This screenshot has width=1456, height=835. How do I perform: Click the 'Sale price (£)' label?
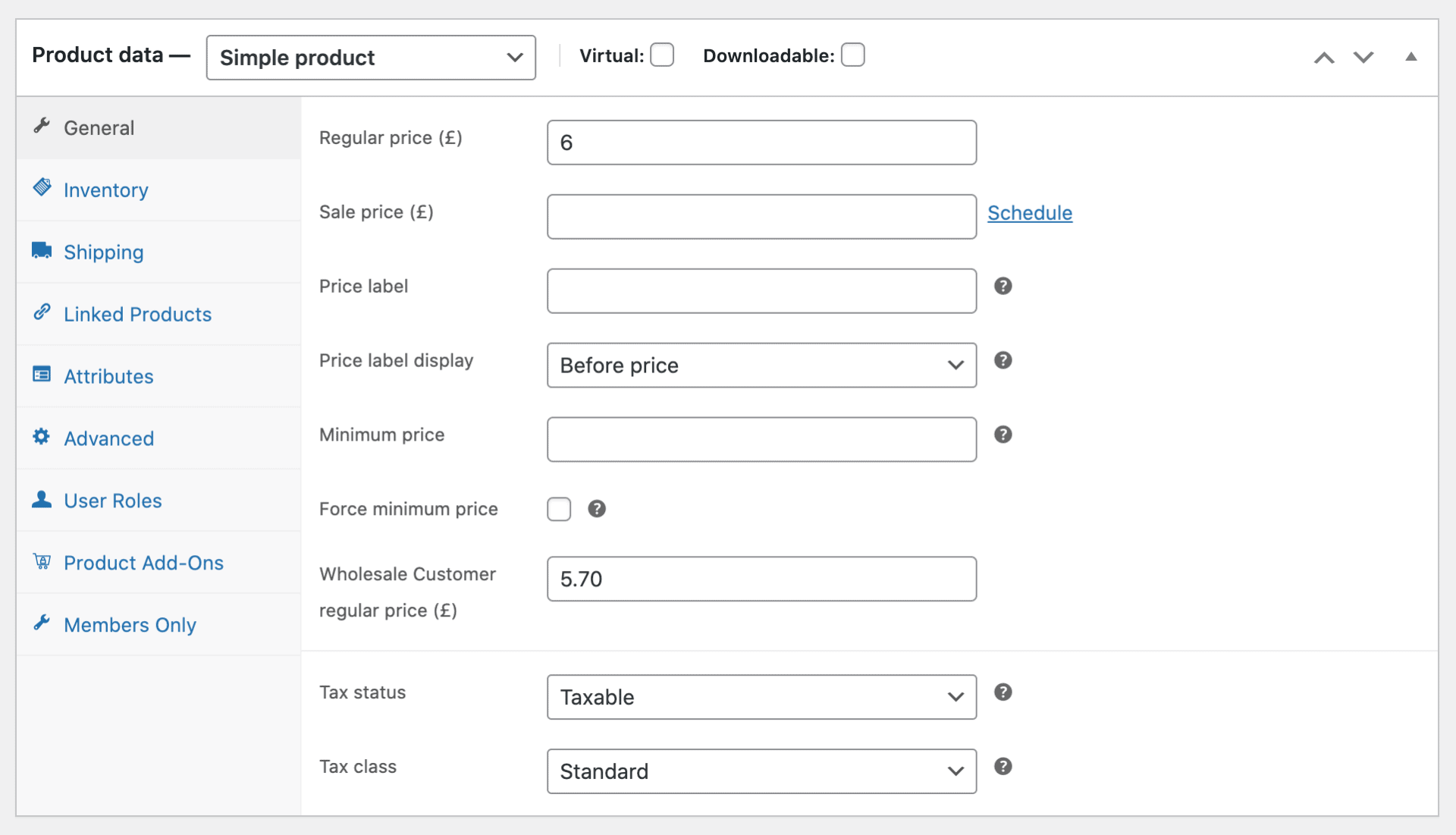376,212
